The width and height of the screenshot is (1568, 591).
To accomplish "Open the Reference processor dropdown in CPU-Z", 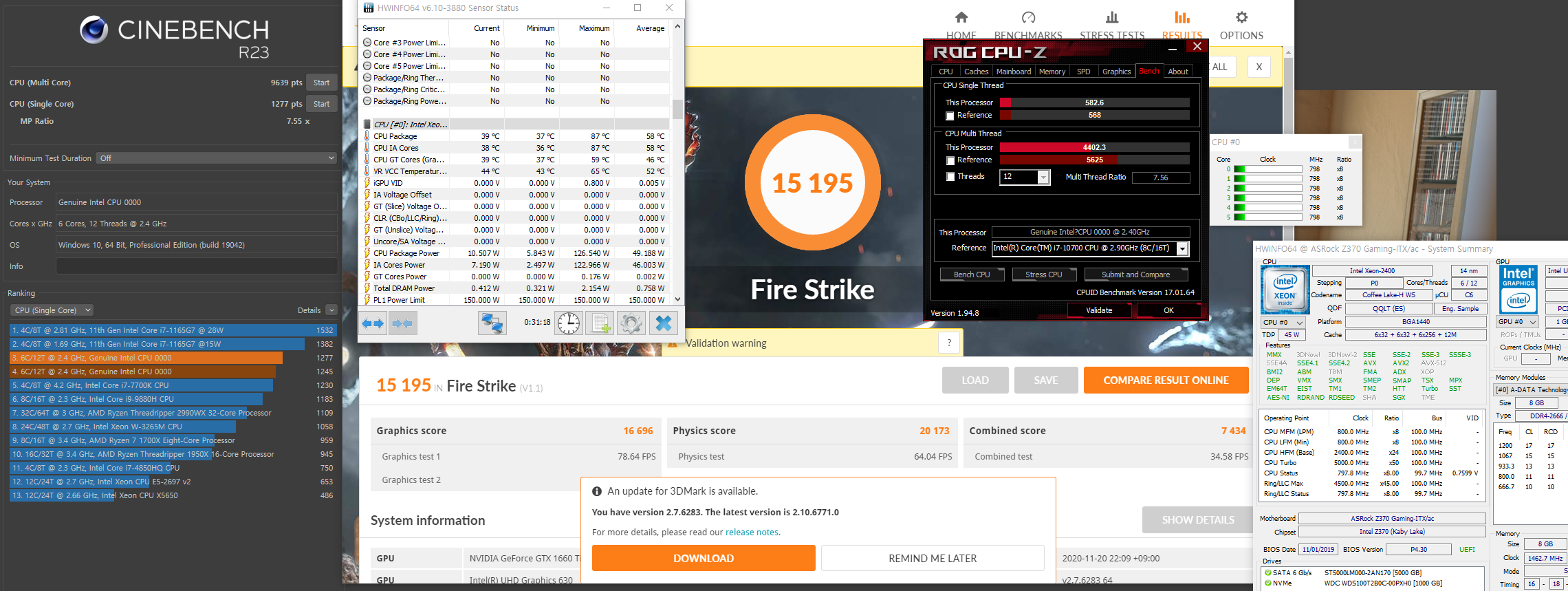I will (1182, 248).
